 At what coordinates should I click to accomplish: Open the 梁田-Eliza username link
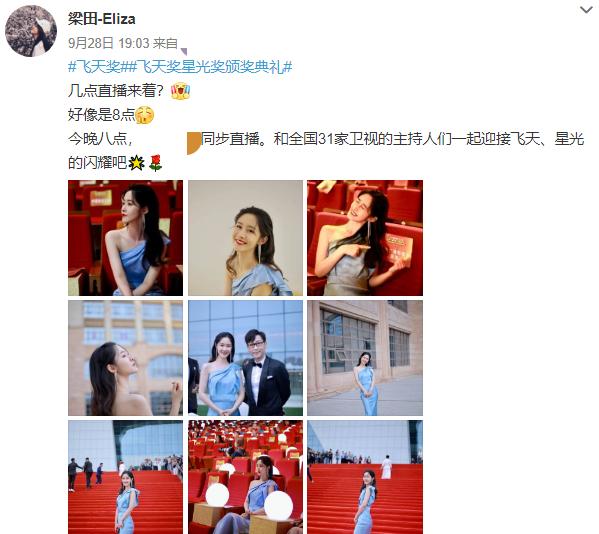(x=102, y=19)
